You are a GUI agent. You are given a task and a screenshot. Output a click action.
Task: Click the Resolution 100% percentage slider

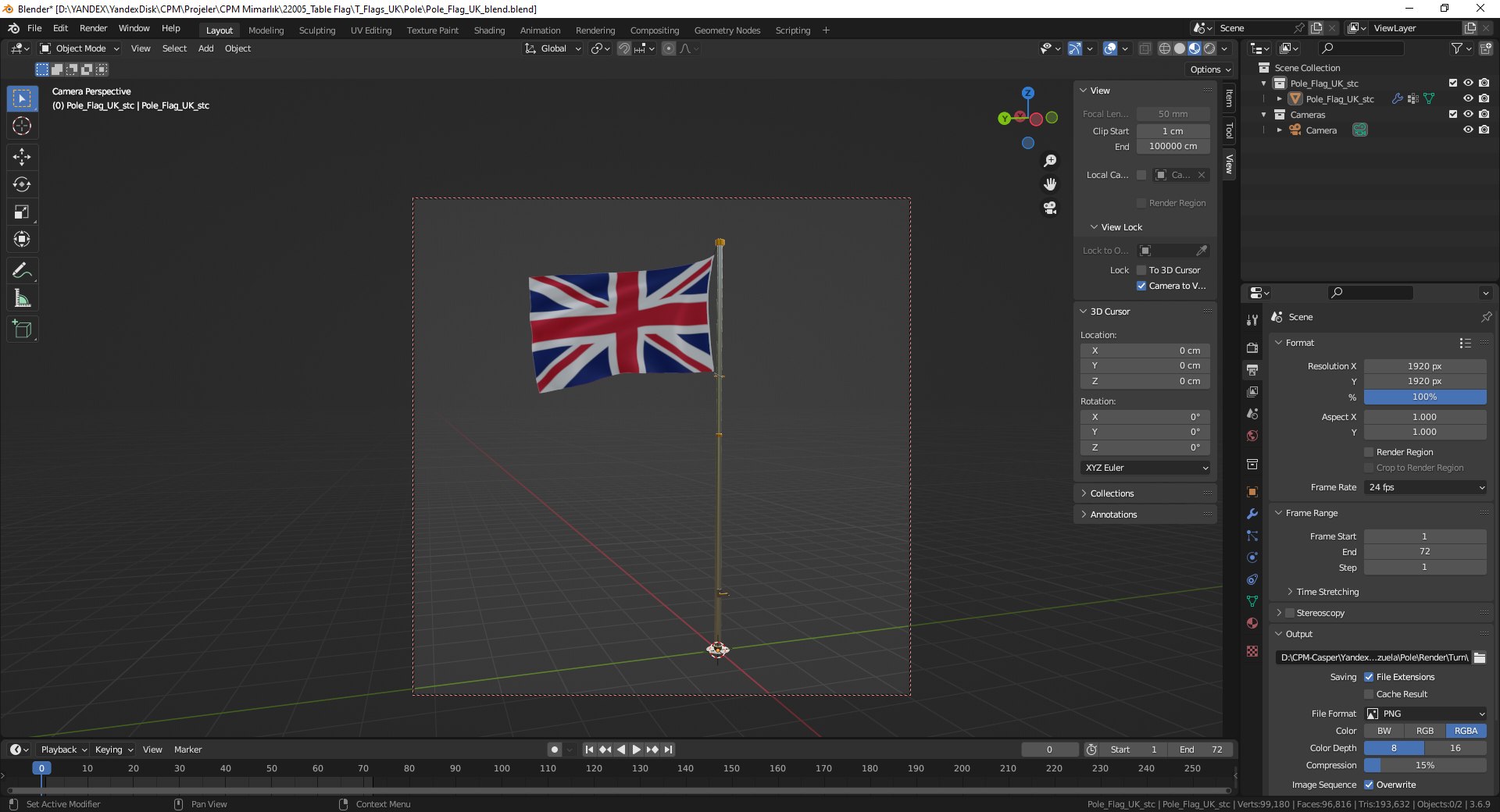(1425, 397)
